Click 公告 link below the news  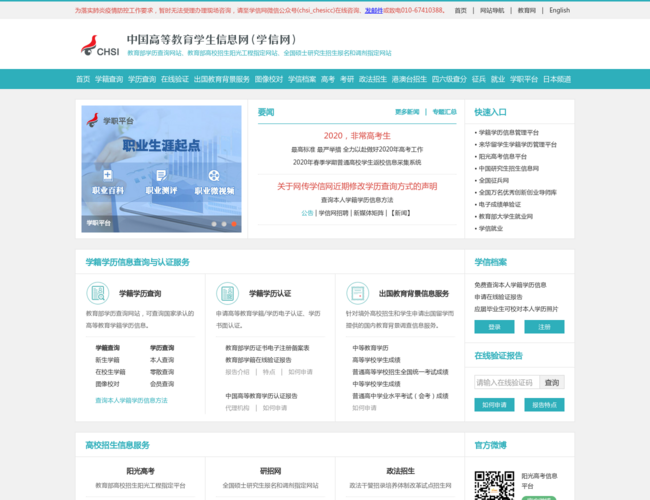point(307,213)
